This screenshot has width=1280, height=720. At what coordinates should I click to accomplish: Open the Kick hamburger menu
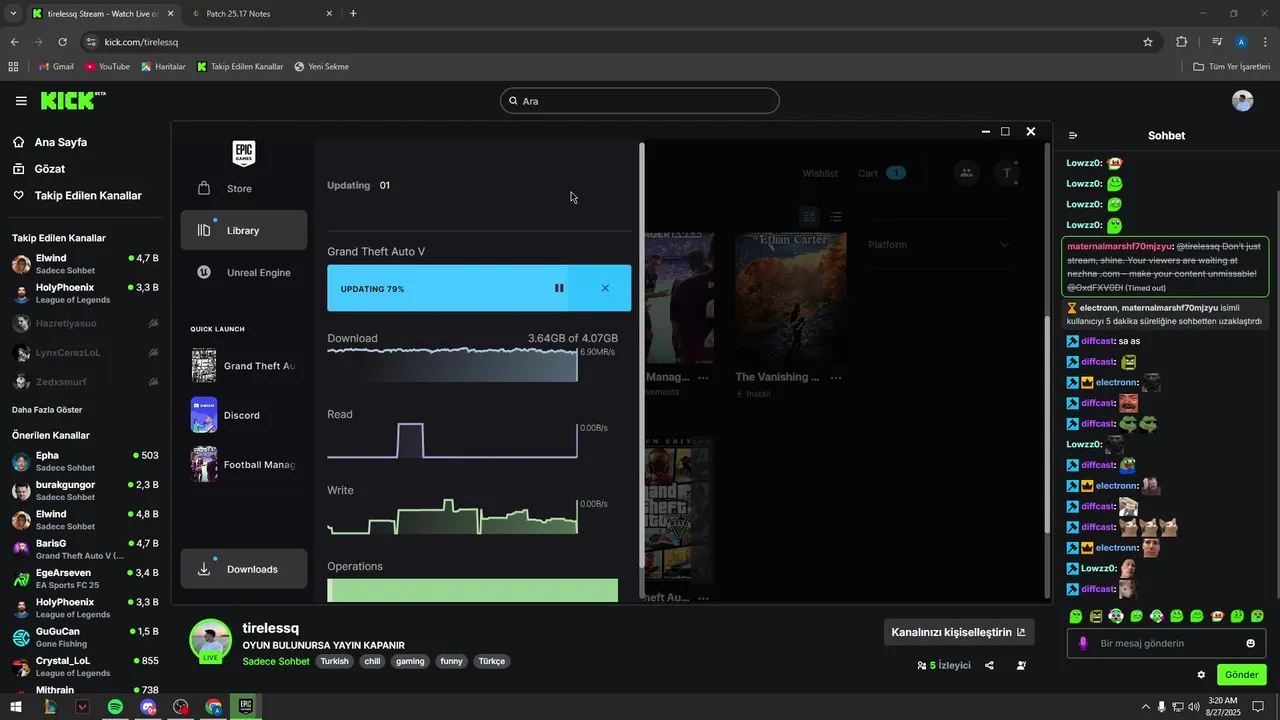click(21, 101)
